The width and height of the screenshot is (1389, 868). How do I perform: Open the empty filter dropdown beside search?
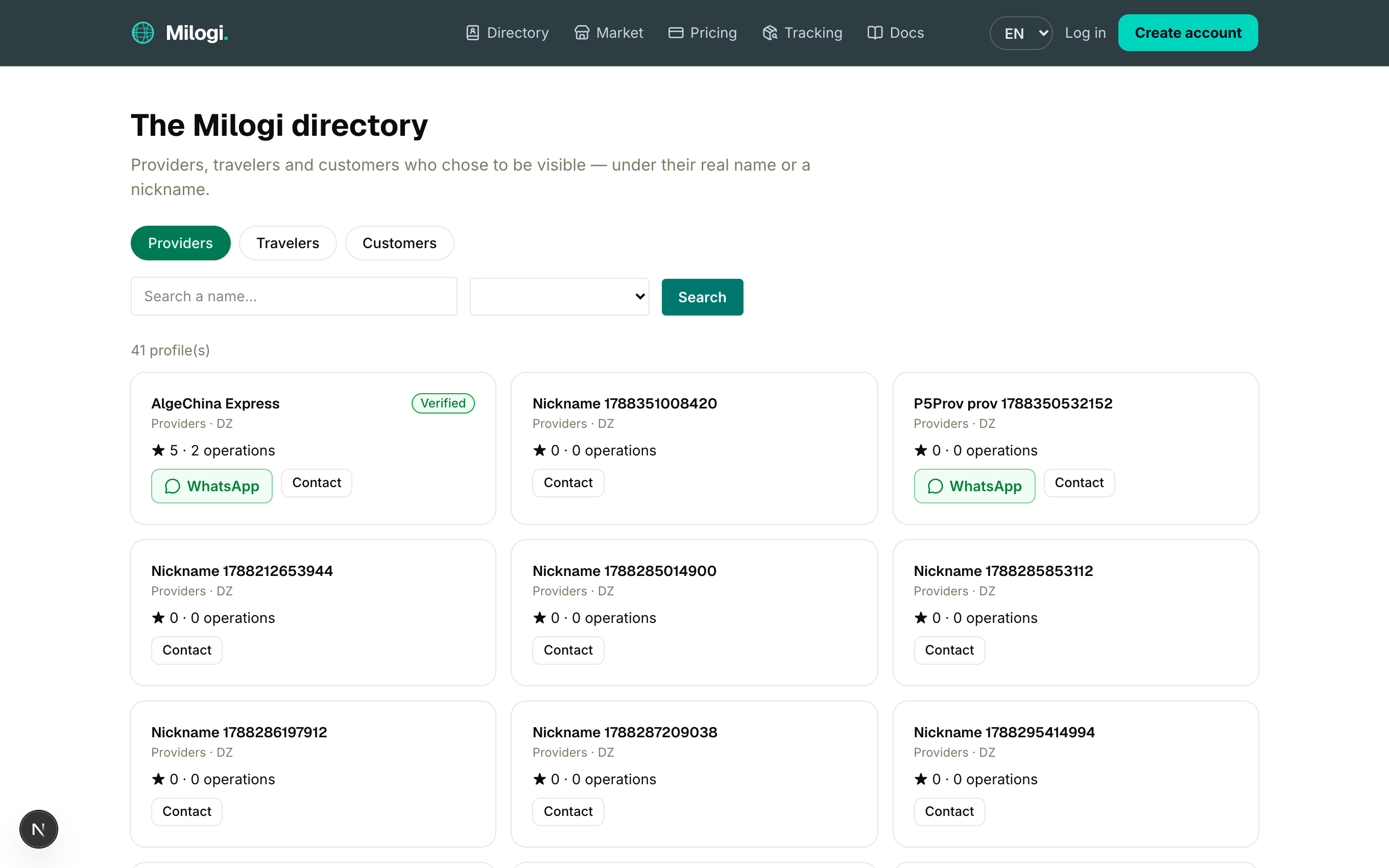pyautogui.click(x=559, y=297)
